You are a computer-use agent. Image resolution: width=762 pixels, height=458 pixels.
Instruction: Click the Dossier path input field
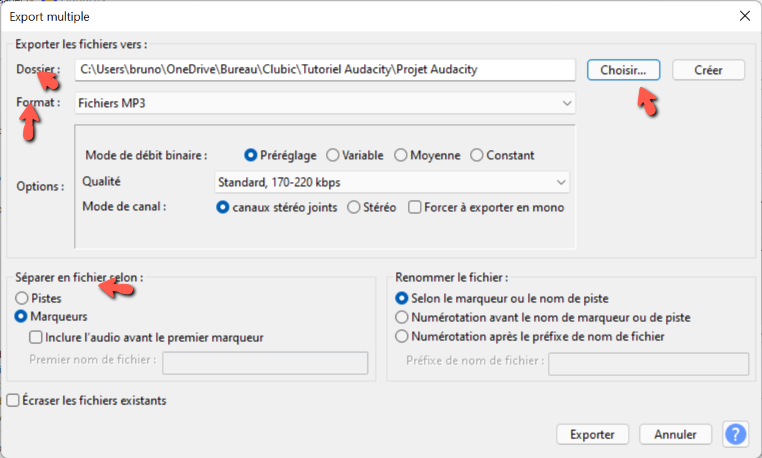[x=325, y=70]
